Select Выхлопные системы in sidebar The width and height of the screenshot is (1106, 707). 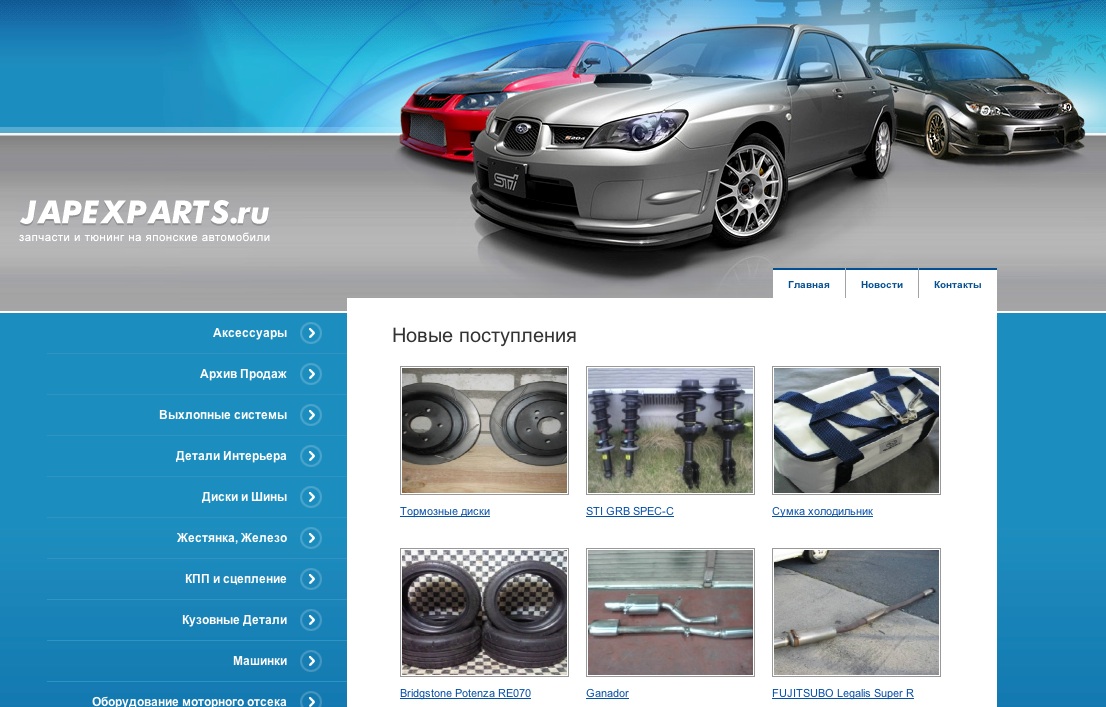[223, 415]
